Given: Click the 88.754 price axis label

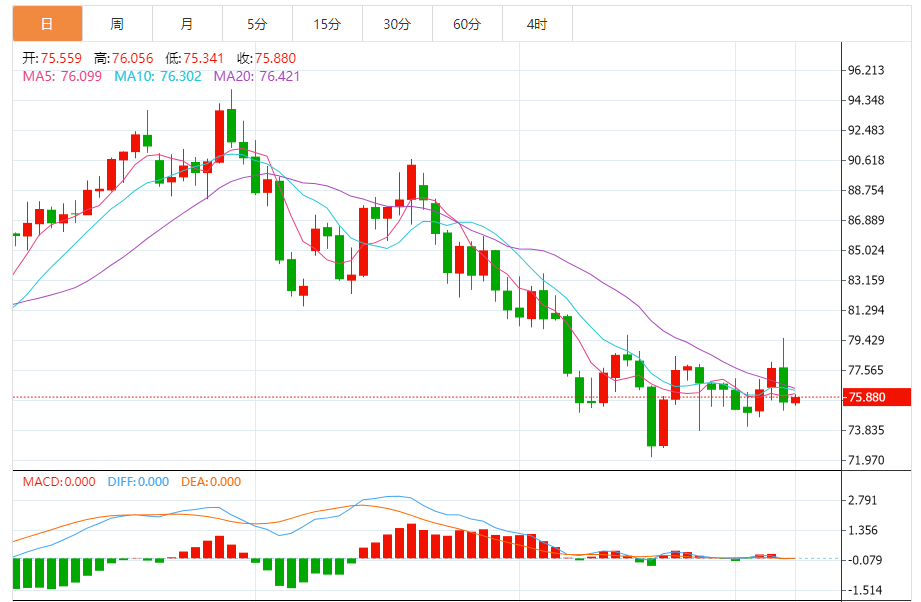Looking at the screenshot, I should click(866, 190).
